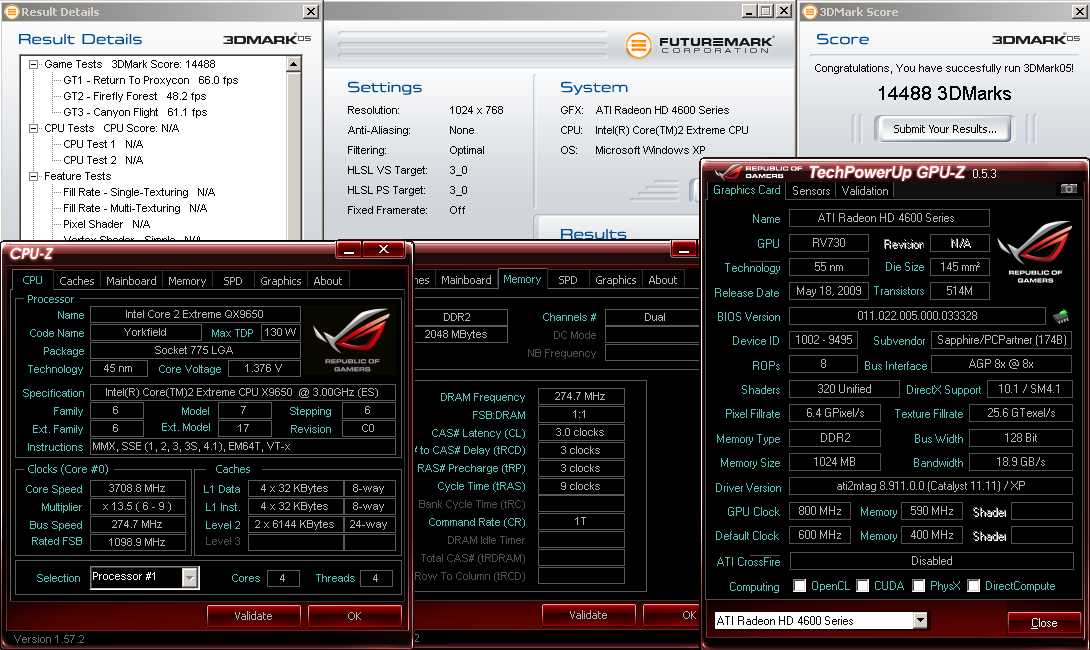Screen dimensions: 1090x650
Task: Open About tab in front CPU-Z window
Action: click(327, 281)
